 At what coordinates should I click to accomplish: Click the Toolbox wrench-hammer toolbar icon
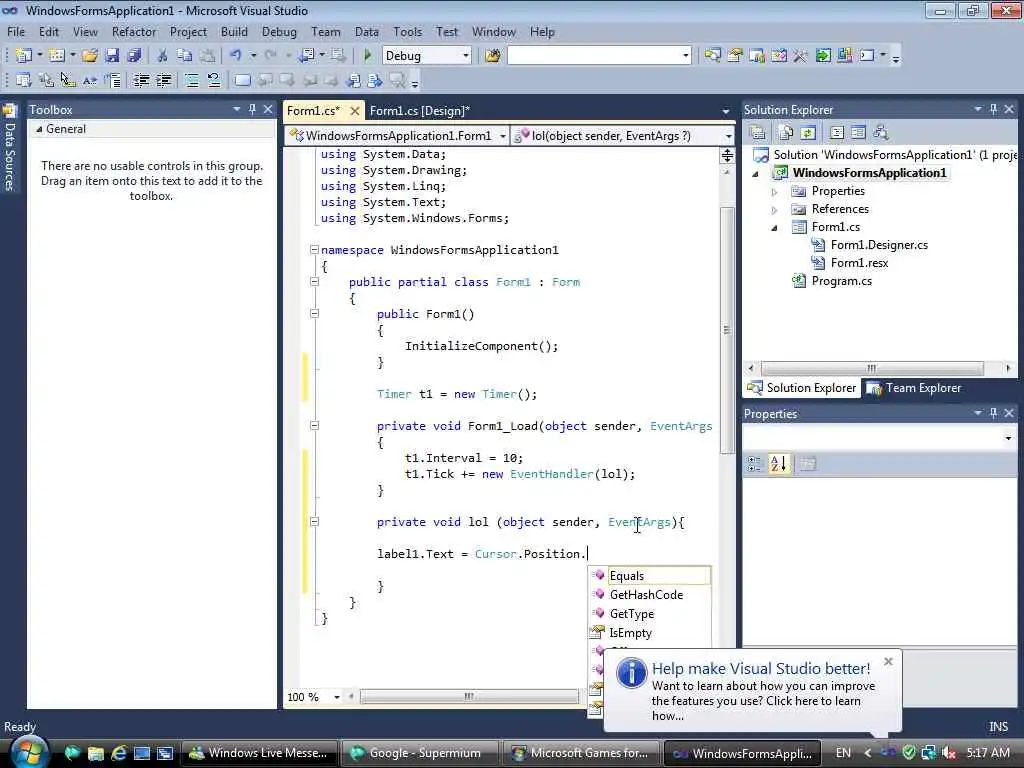(800, 56)
